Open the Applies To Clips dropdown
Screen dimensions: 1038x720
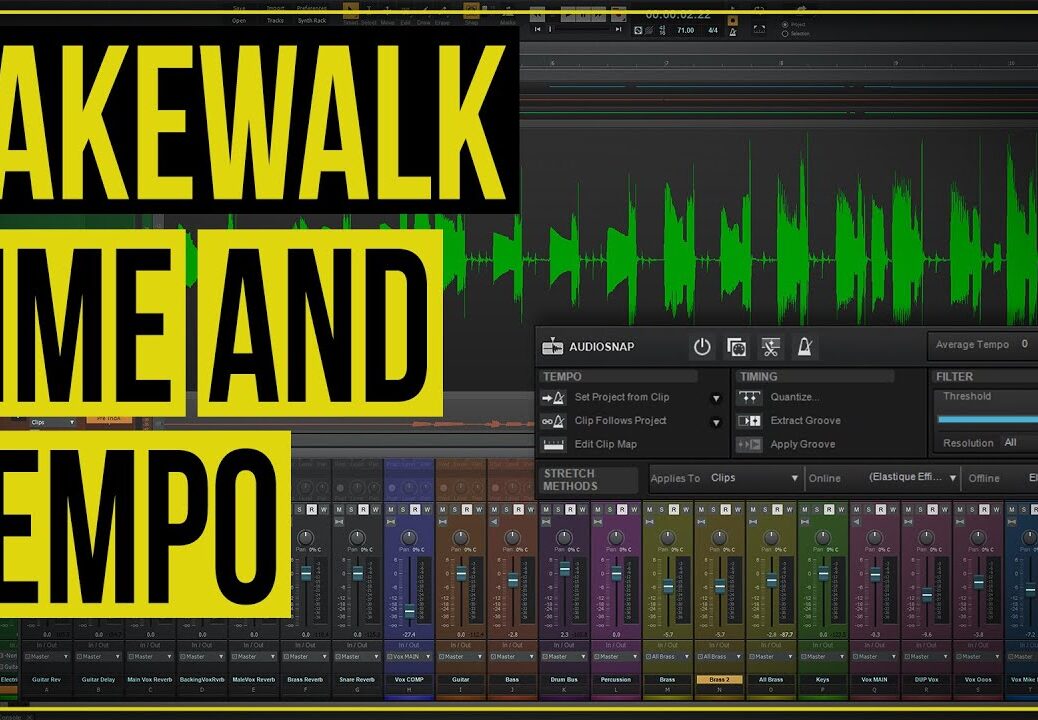(x=754, y=478)
